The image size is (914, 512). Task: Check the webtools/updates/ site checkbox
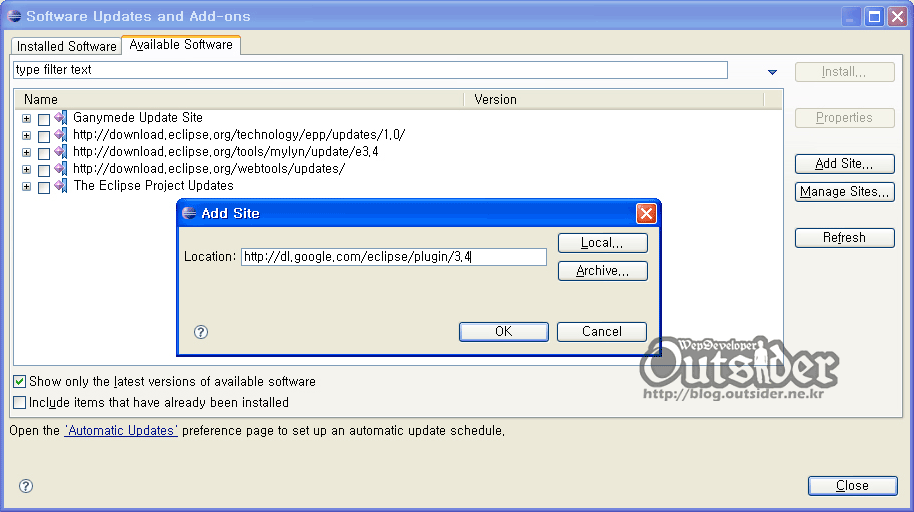click(44, 170)
